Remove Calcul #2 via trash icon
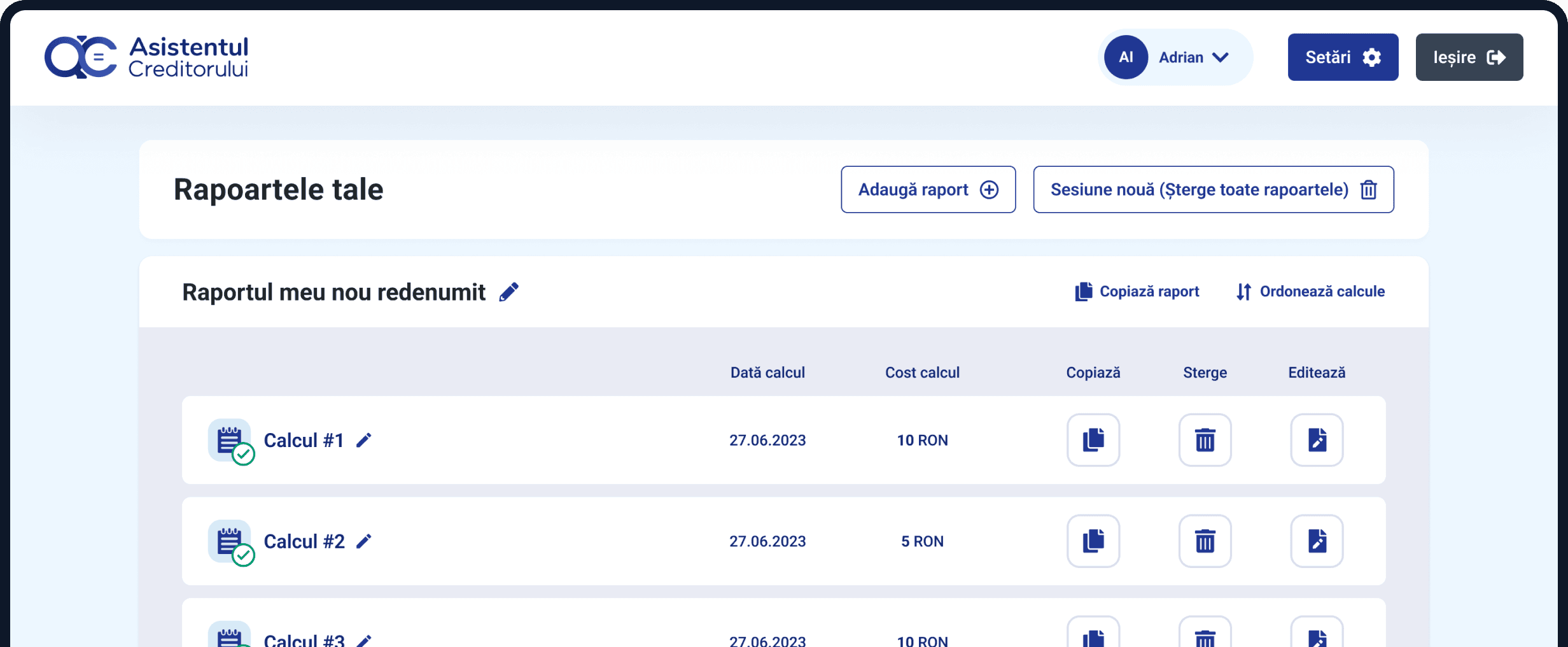 (x=1205, y=541)
